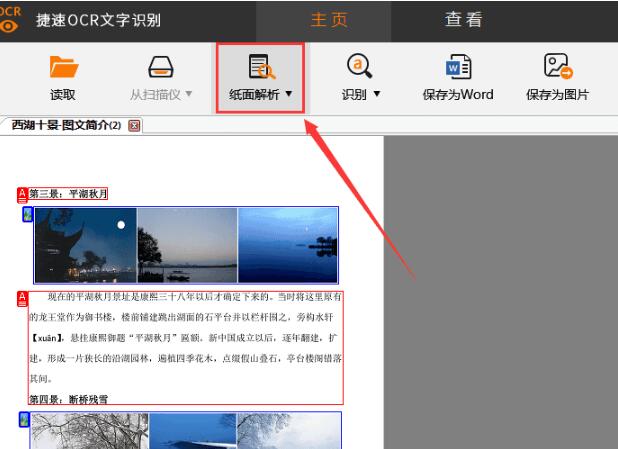Click the 读取 folder icon
This screenshot has width=618, height=449.
click(x=64, y=67)
